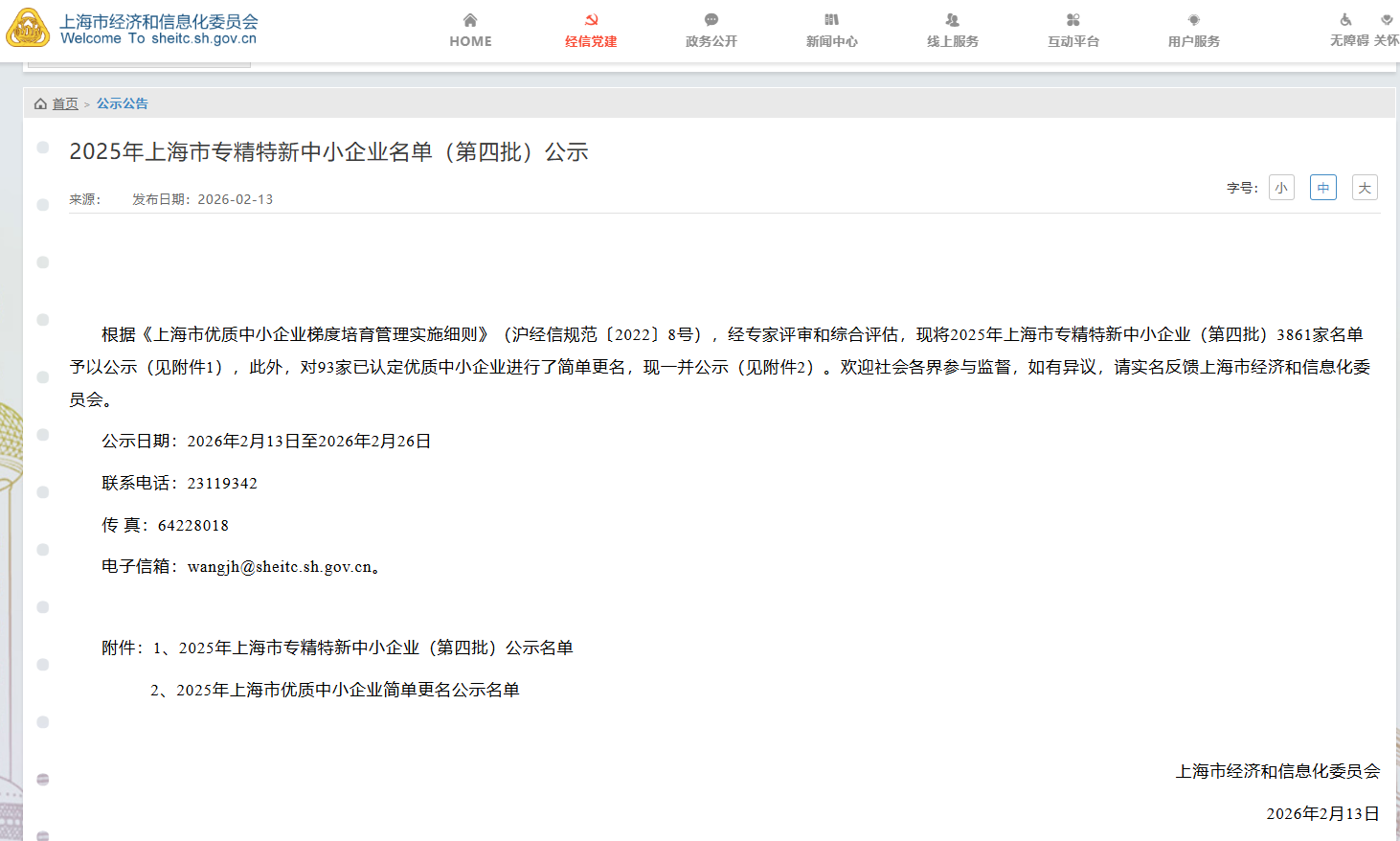Set font size to 中 (medium)

point(1322,188)
